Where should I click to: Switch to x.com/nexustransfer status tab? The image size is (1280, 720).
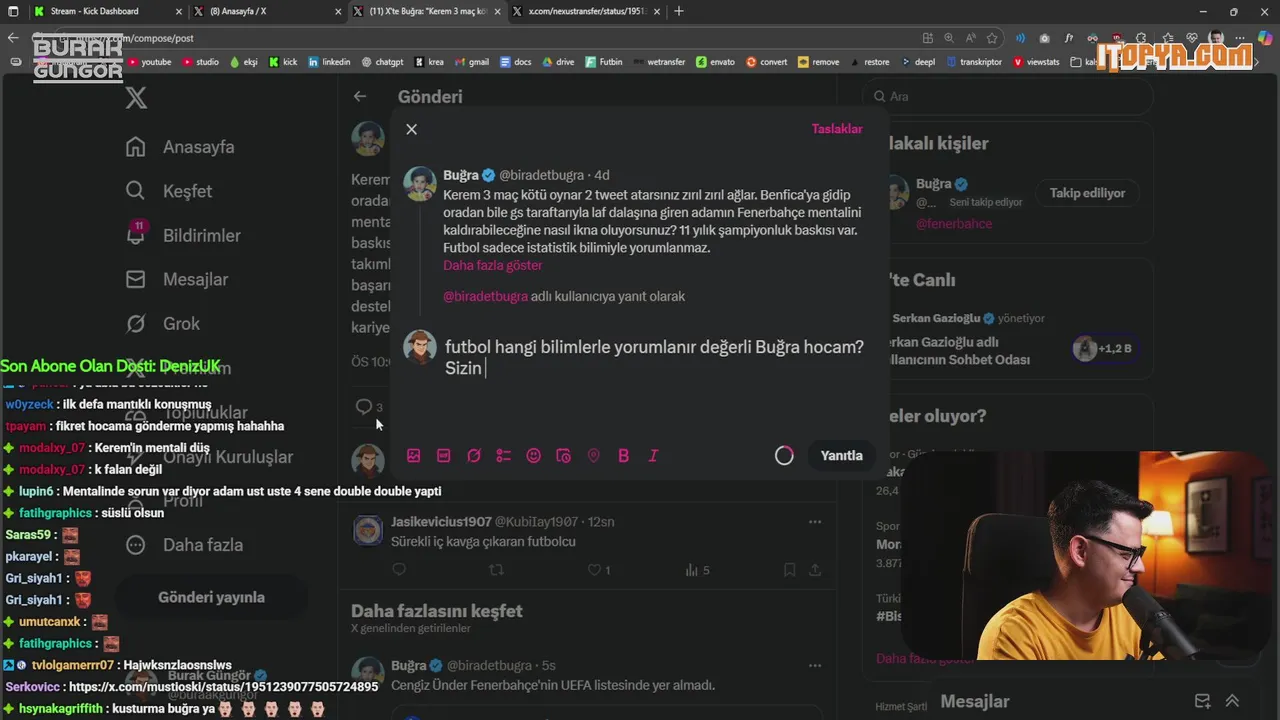click(587, 11)
